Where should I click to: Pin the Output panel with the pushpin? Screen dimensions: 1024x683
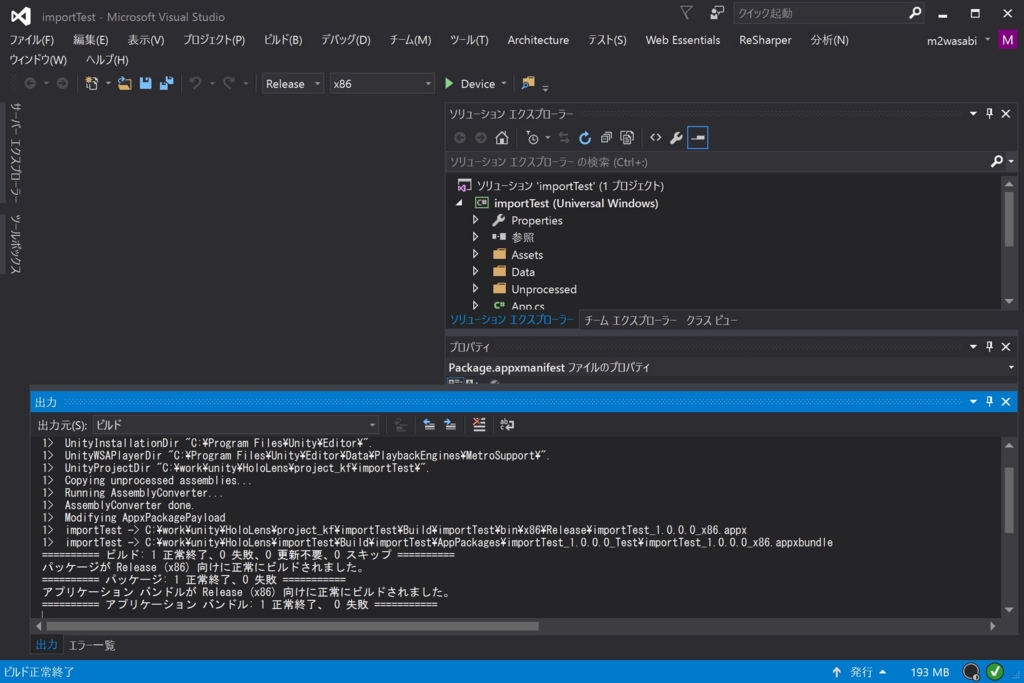click(989, 402)
